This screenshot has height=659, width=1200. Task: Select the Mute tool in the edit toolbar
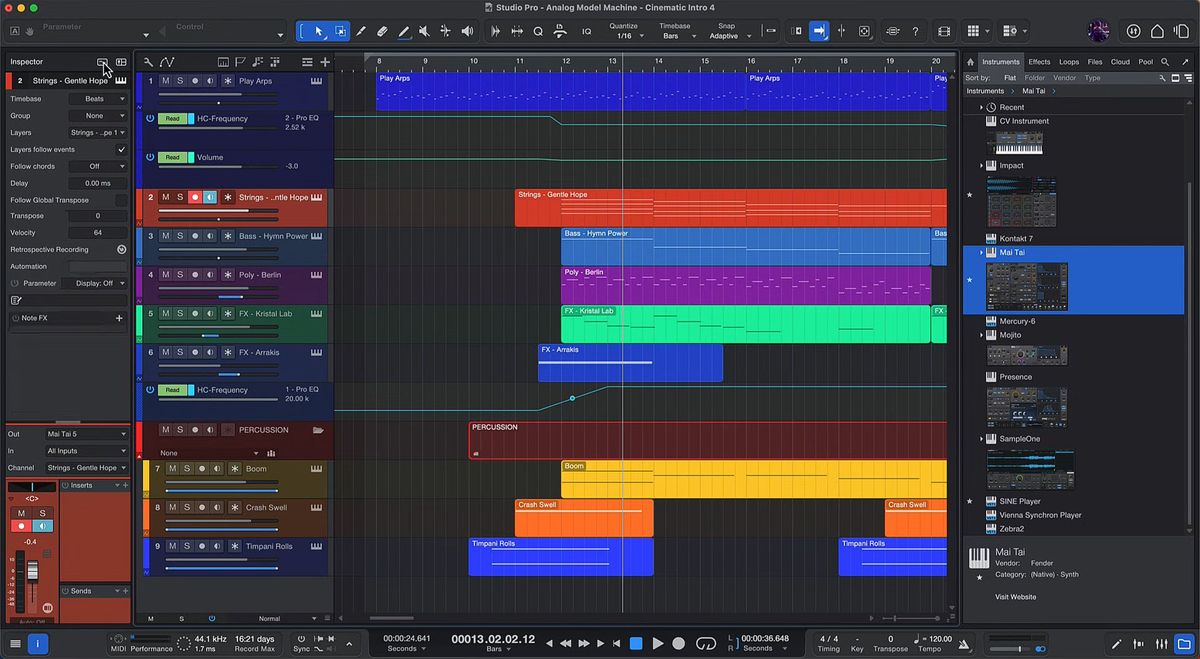[x=425, y=31]
